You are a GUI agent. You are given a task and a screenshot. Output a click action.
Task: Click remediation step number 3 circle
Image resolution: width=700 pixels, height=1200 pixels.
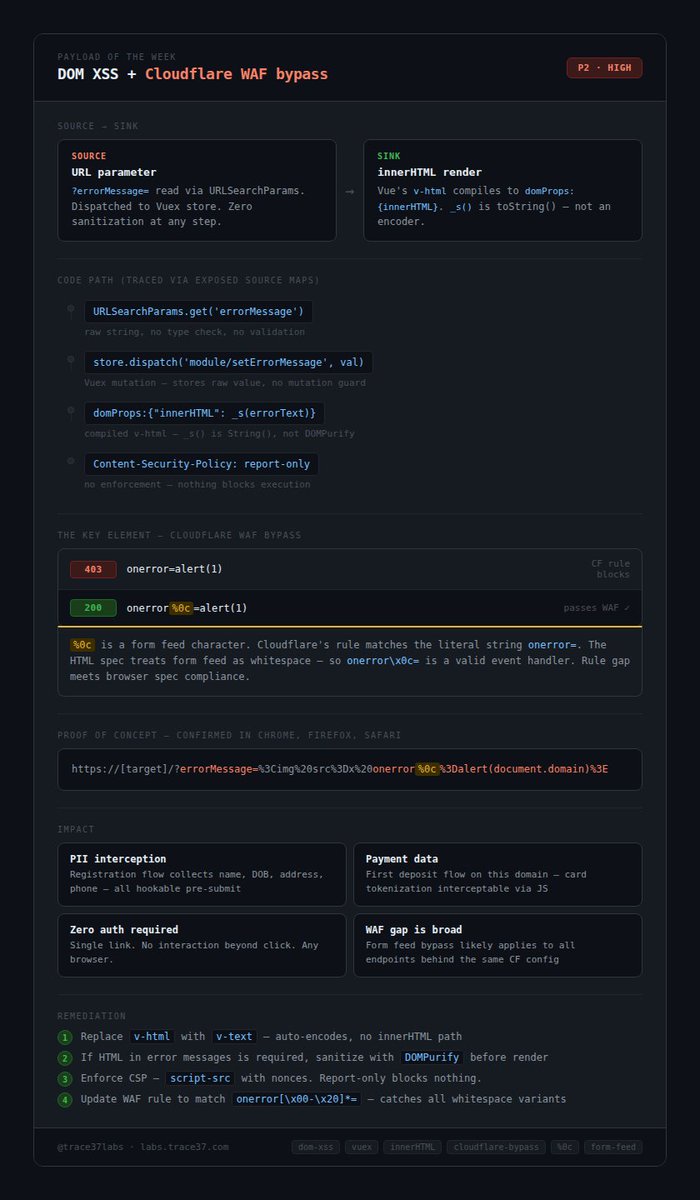[x=65, y=1079]
